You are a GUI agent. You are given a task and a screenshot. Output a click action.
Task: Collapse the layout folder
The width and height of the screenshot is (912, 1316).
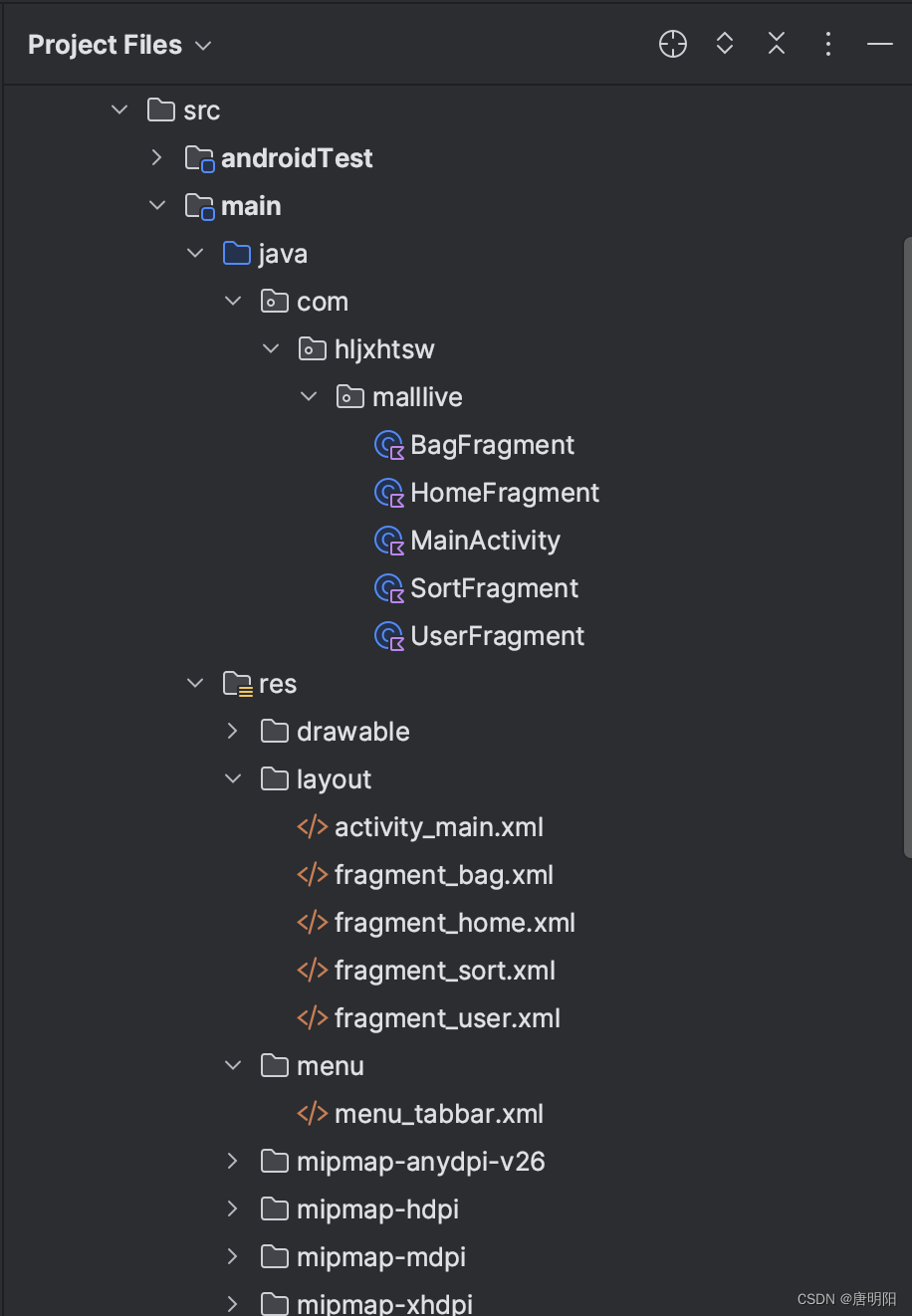(232, 778)
